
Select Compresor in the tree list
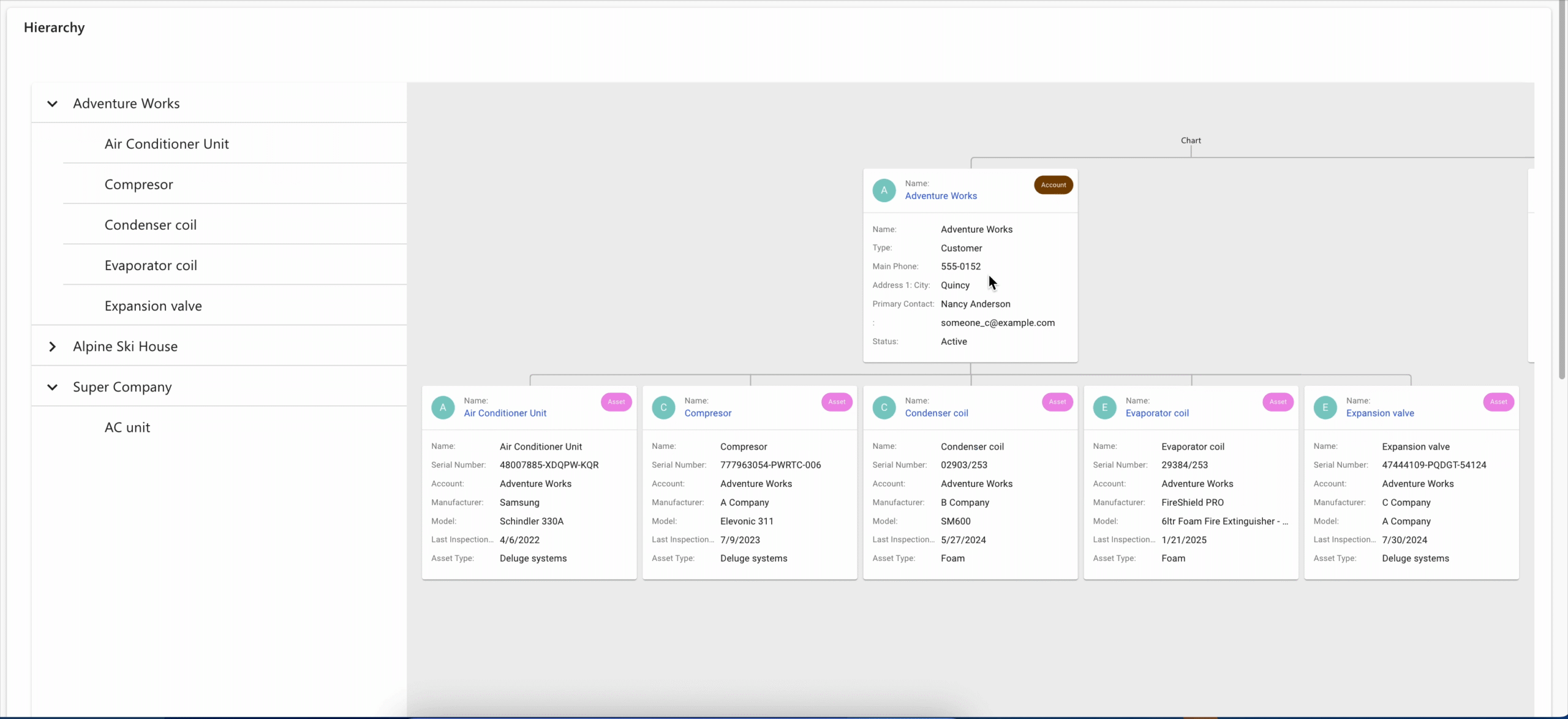235,184
